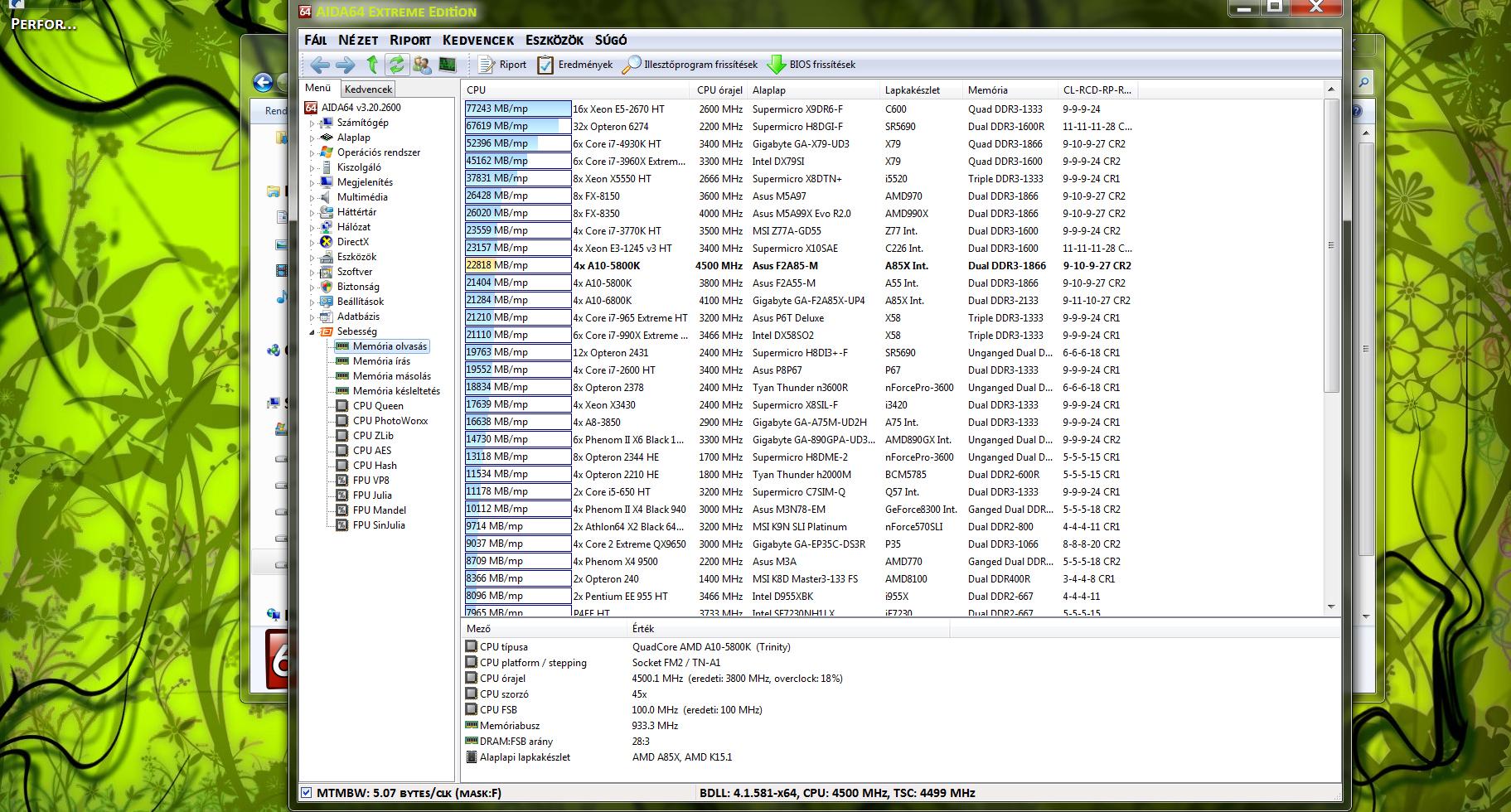Expand the Háttértár tree node
This screenshot has width=1511, height=812.
[x=312, y=212]
